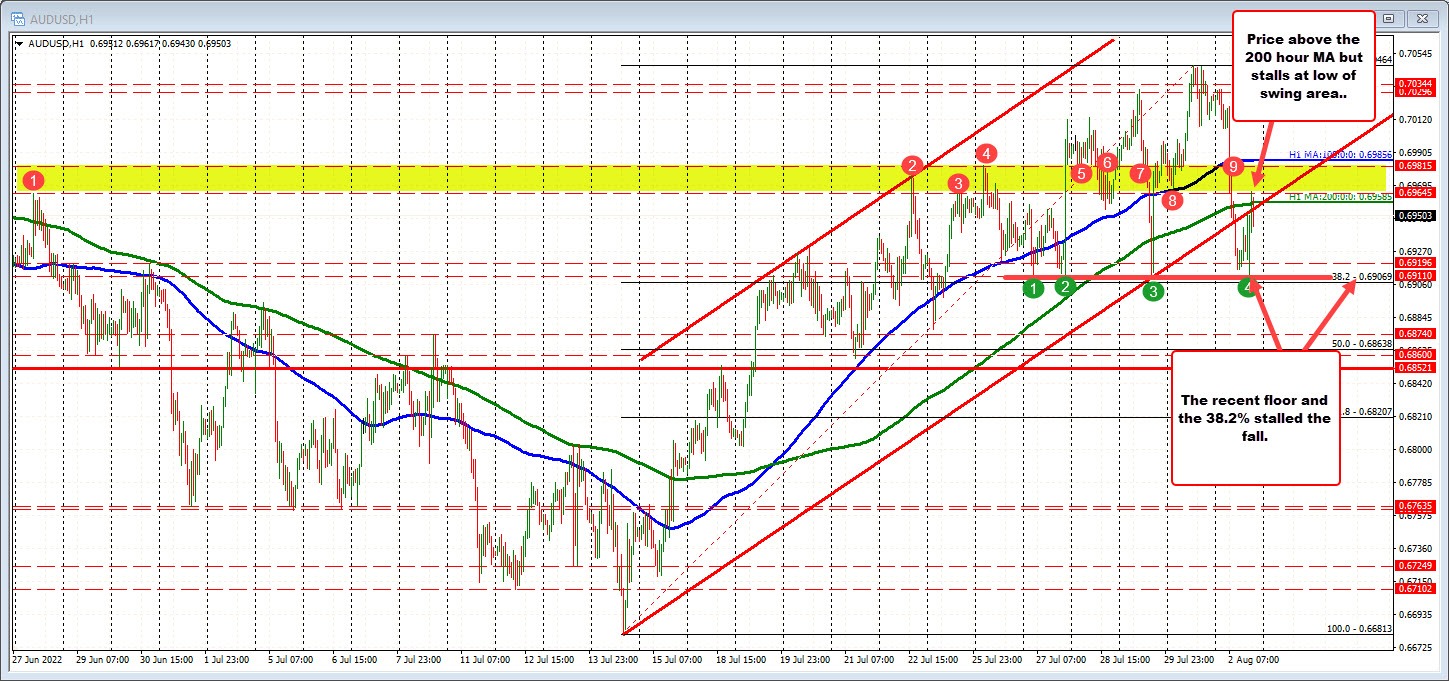Select green marker 4 near the 38.2 retracement
This screenshot has height=681, width=1449.
1247,287
